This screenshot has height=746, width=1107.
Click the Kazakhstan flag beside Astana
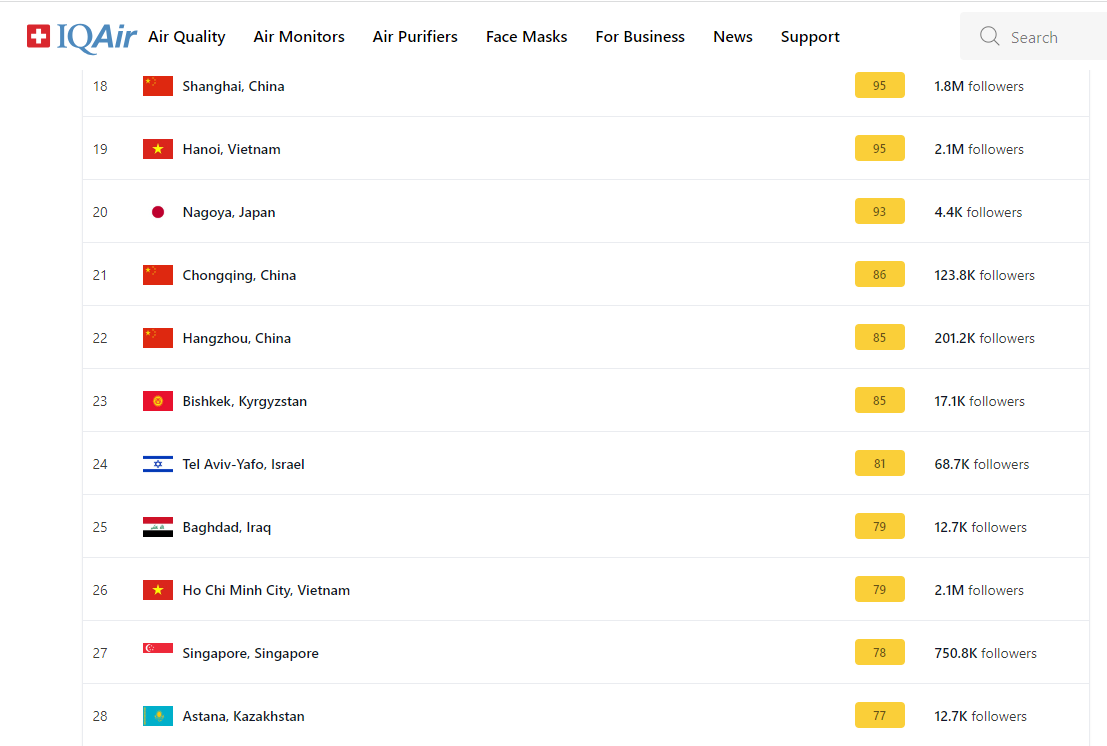click(158, 716)
